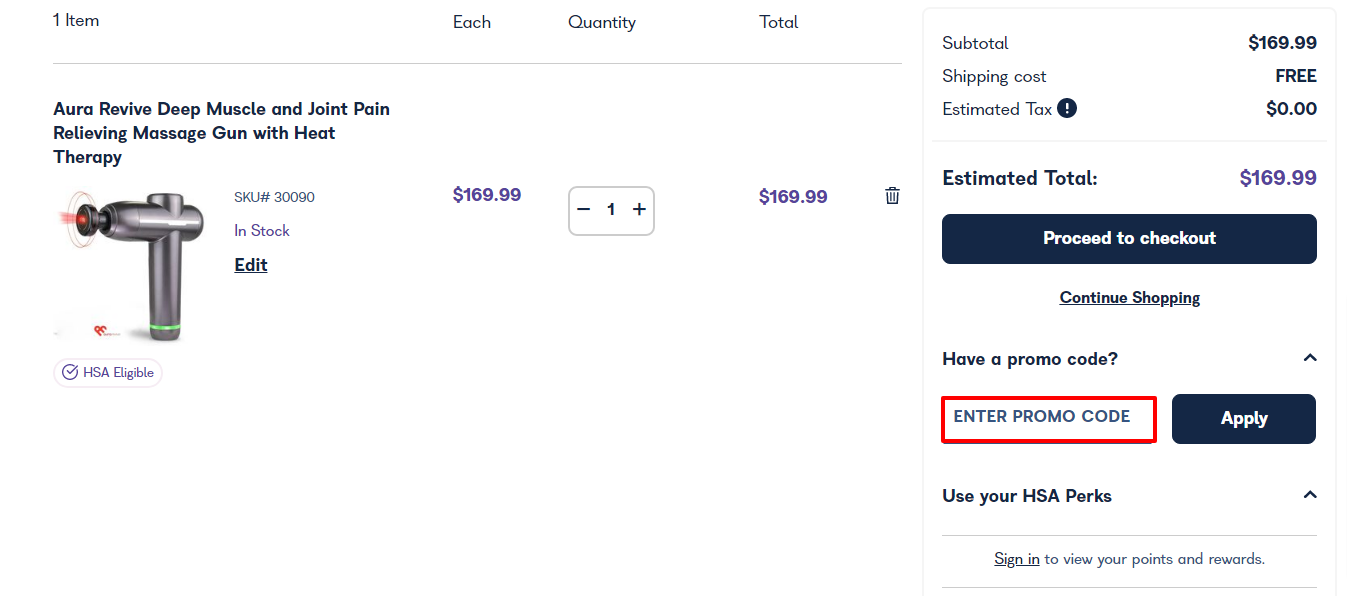This screenshot has height=596, width=1347.
Task: Apply the promo code
Action: click(x=1244, y=419)
